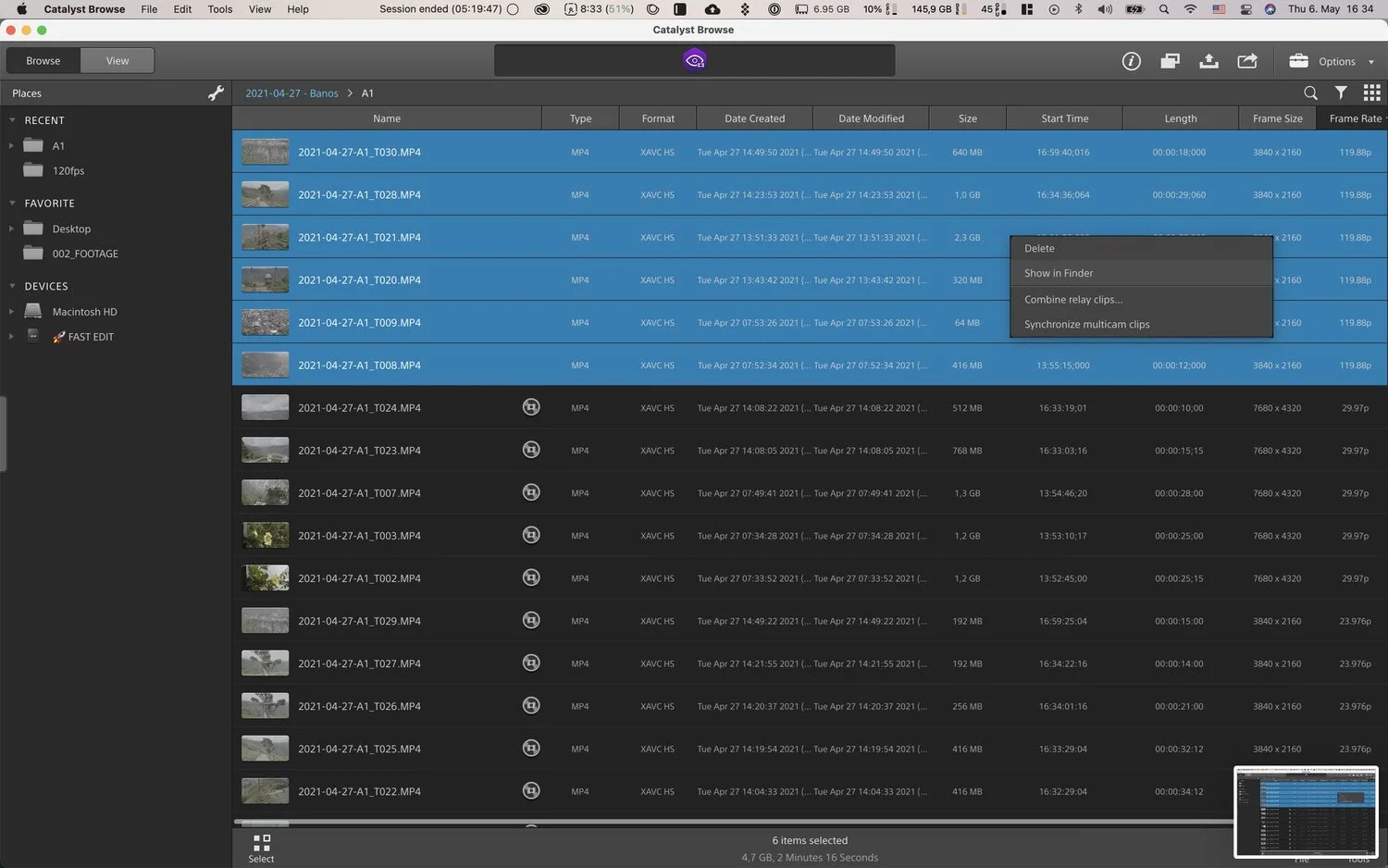Click thumbnail of T030.MP4 clip
Screen dimensions: 1388x868
[265, 152]
